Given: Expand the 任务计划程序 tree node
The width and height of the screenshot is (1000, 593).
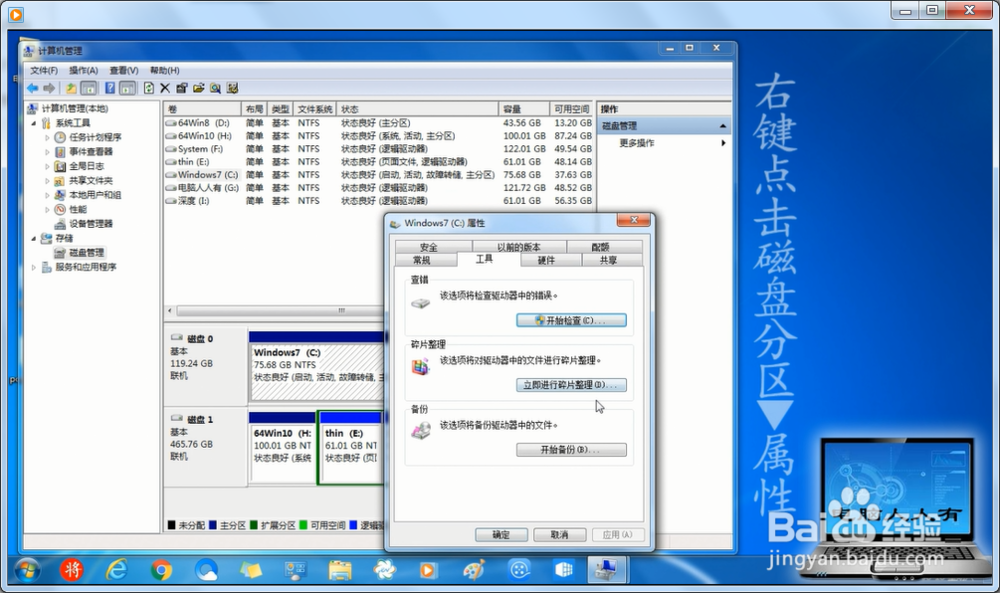Looking at the screenshot, I should coord(47,138).
